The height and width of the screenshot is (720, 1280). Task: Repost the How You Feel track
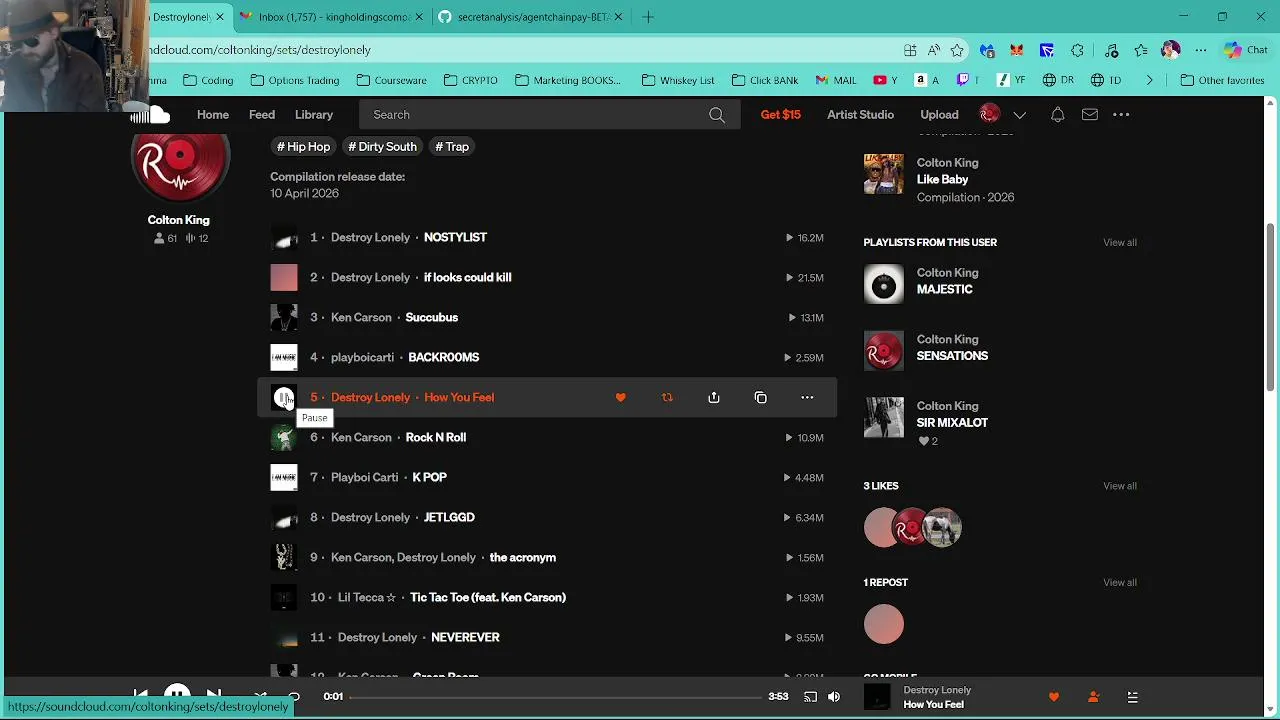click(x=667, y=397)
